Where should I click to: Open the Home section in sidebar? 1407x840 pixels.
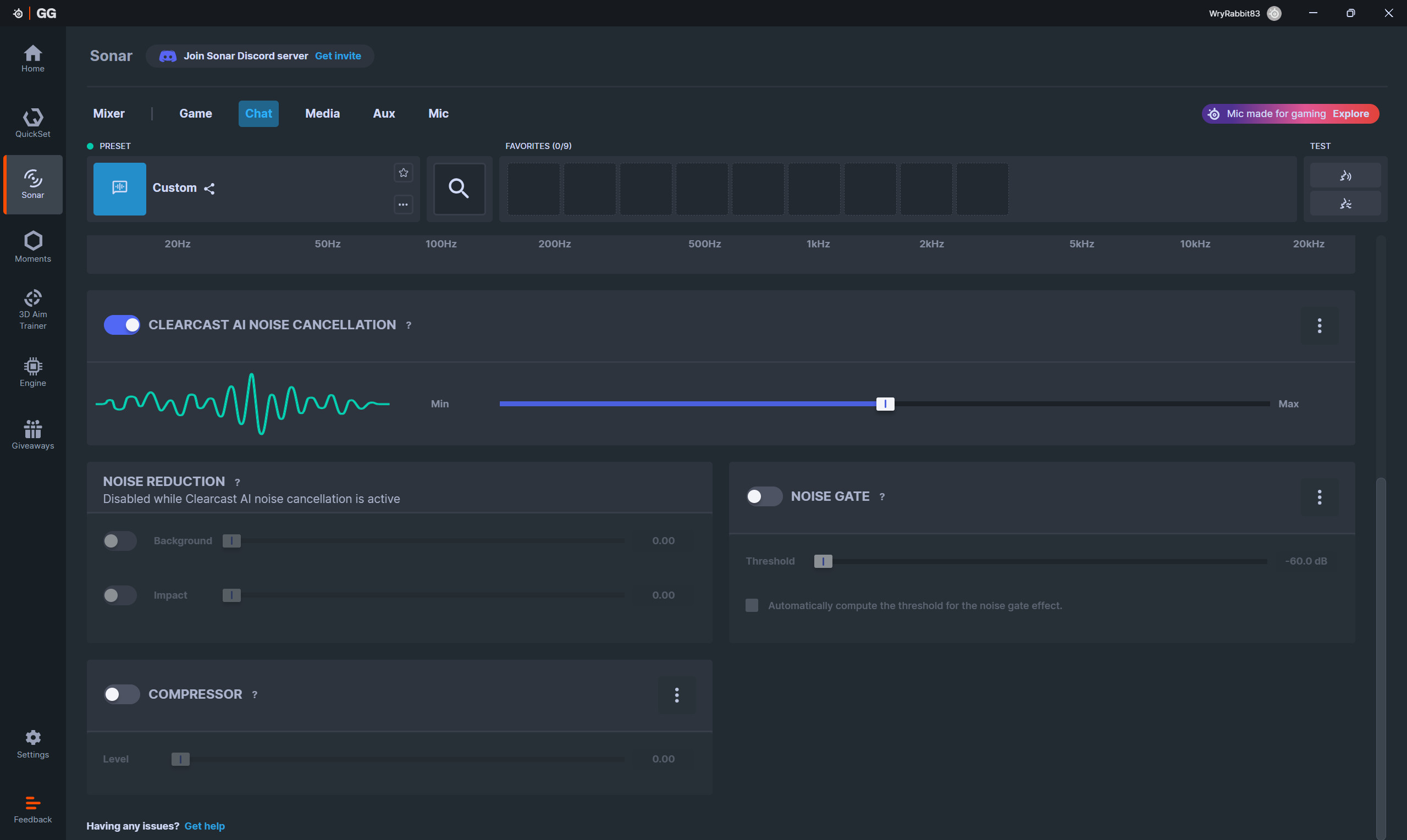pos(33,58)
